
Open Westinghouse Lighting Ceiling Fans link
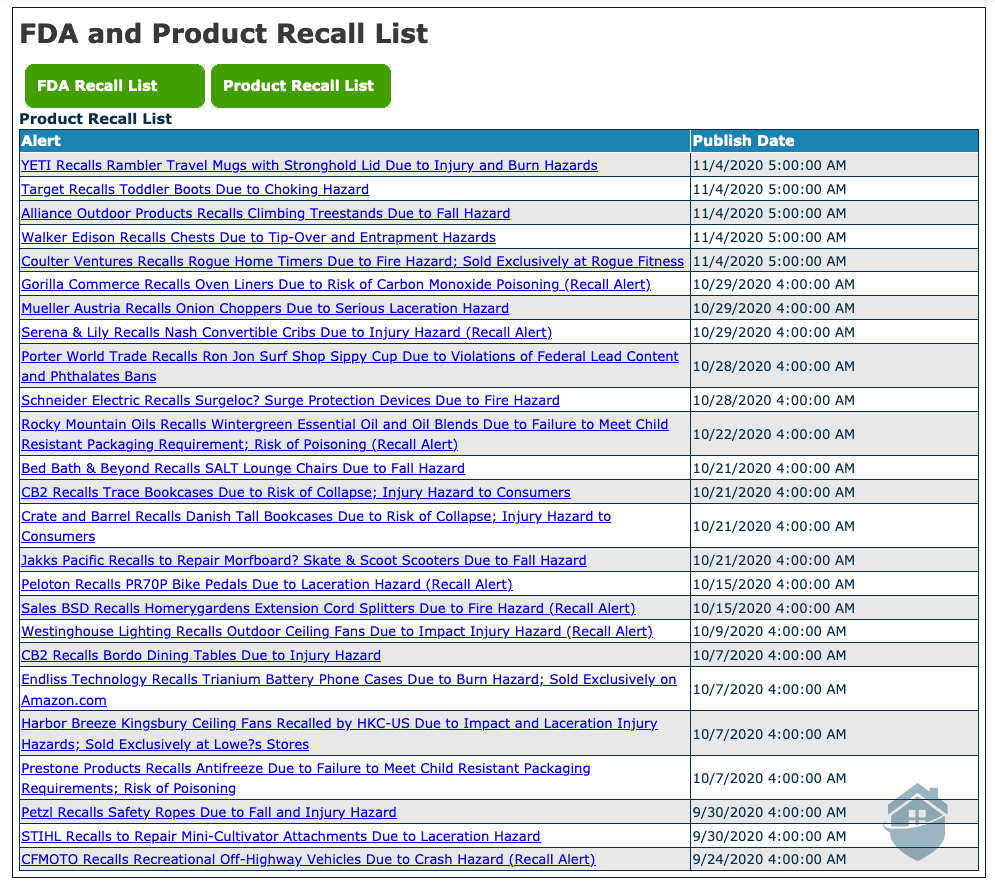coord(336,632)
